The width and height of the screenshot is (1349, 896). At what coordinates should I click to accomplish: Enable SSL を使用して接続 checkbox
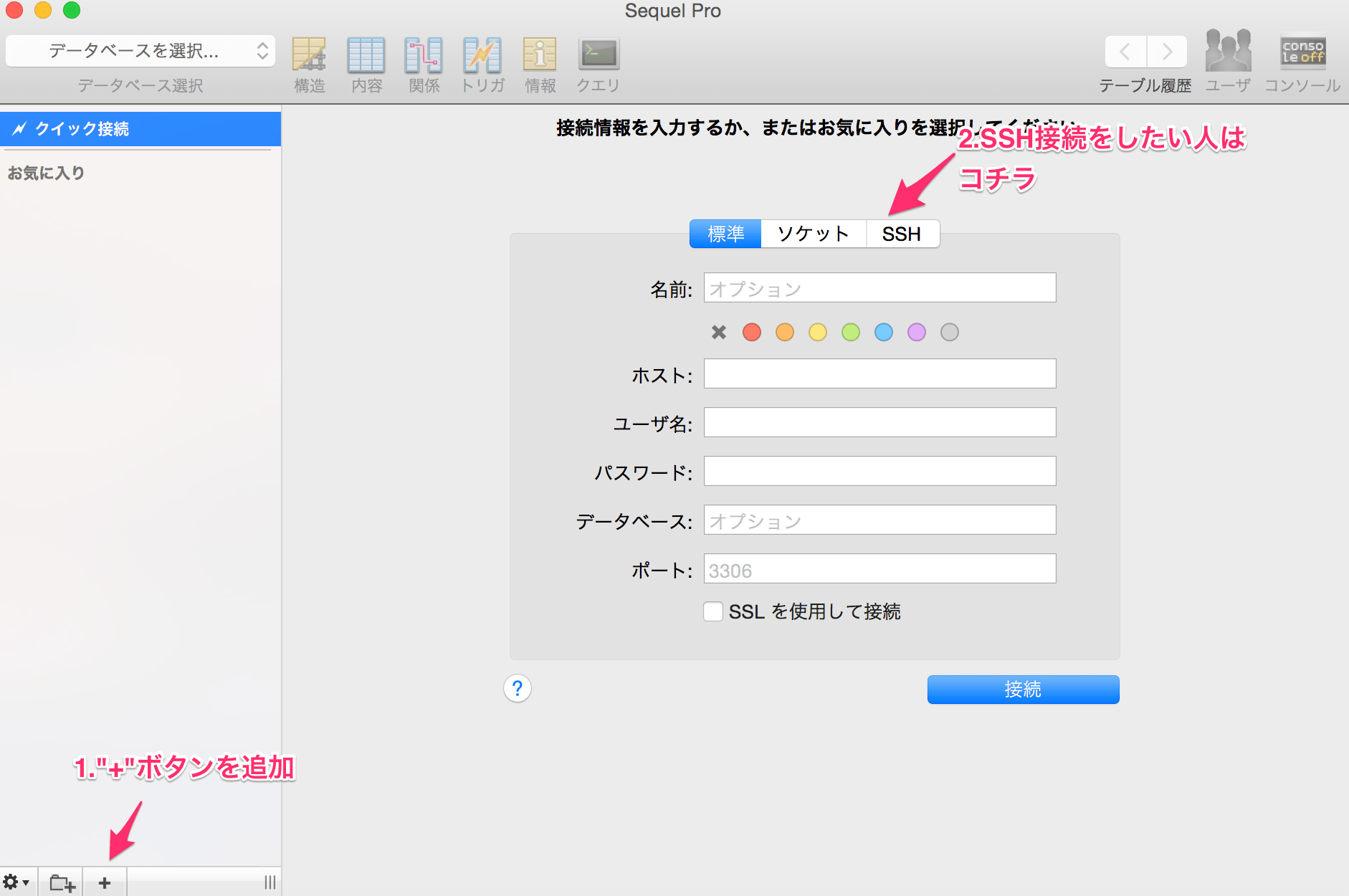[x=713, y=611]
